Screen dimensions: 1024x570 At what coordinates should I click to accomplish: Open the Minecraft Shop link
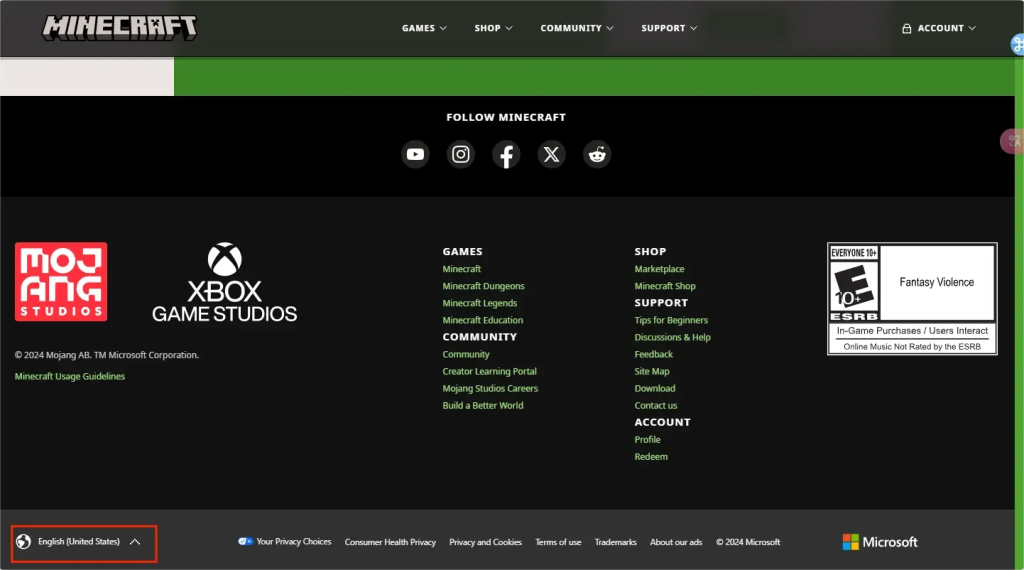[x=665, y=286]
